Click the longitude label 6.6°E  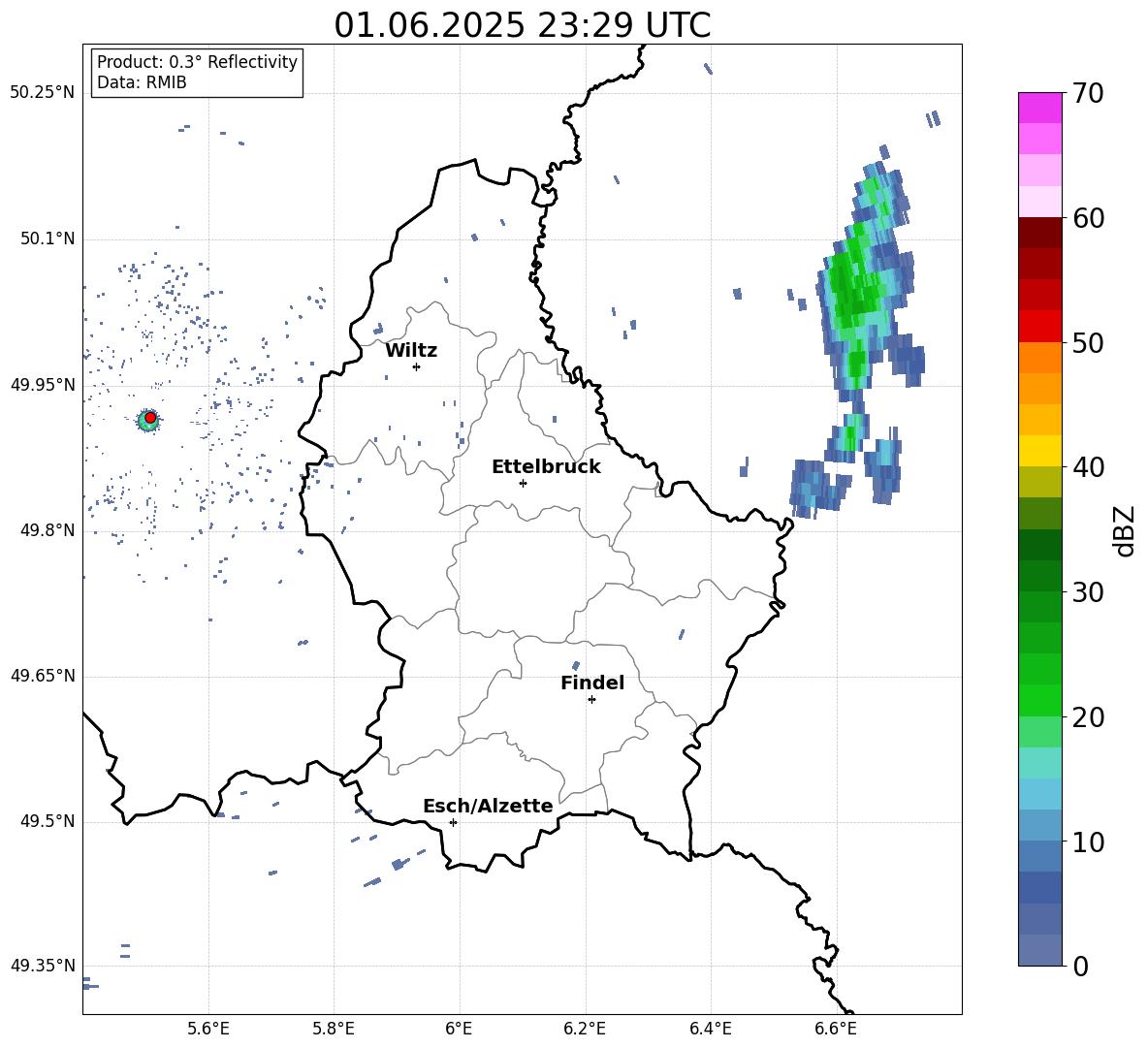point(836,1029)
